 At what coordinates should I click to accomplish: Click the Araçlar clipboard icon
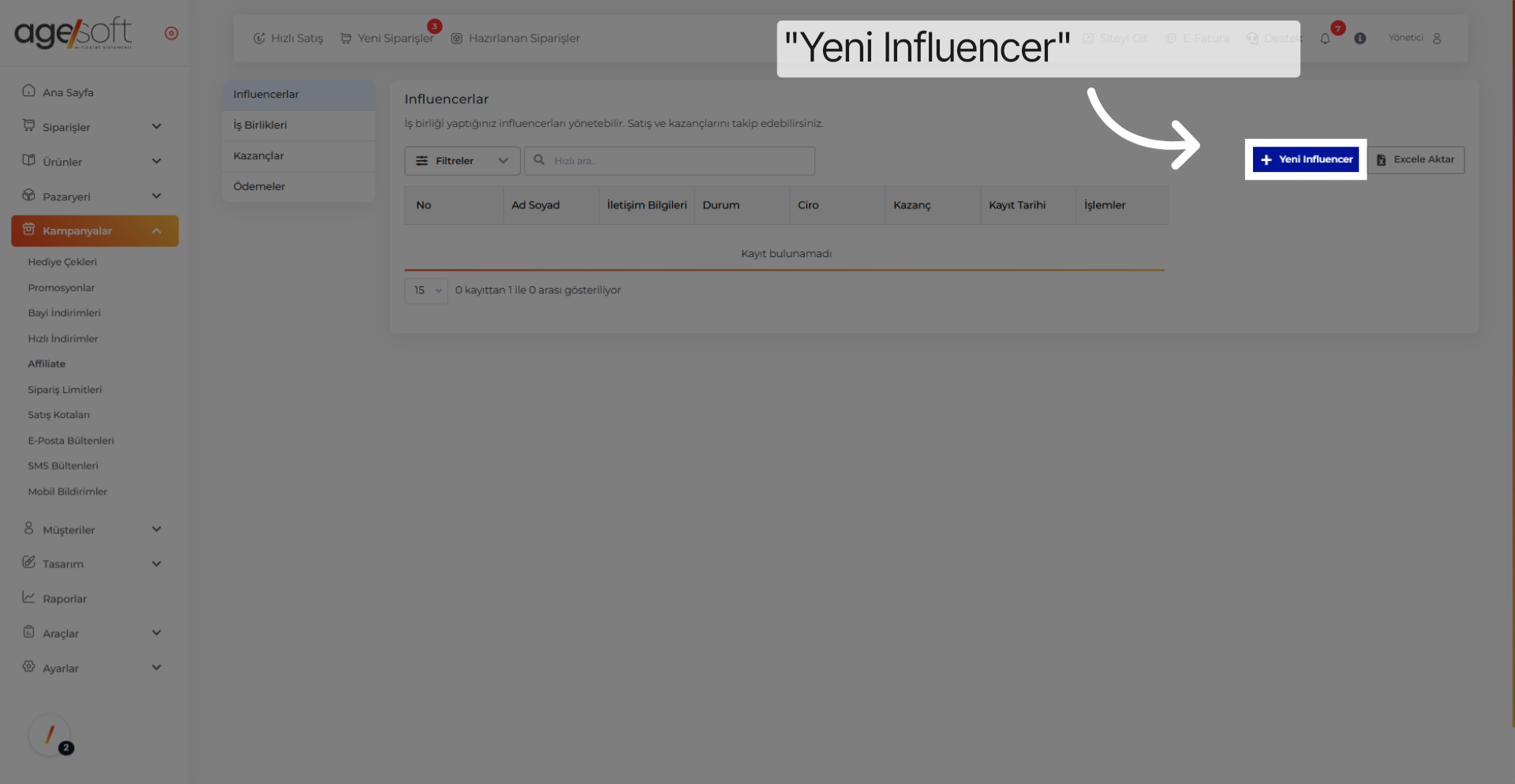(28, 632)
